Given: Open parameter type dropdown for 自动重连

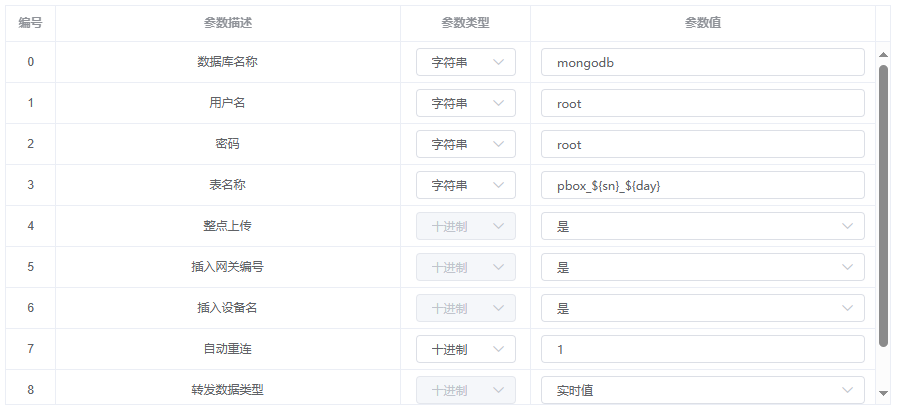Looking at the screenshot, I should click(x=465, y=349).
